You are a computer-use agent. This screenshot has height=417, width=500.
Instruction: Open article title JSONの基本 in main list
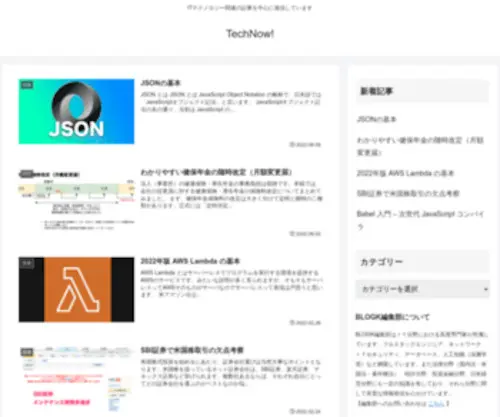coord(160,83)
